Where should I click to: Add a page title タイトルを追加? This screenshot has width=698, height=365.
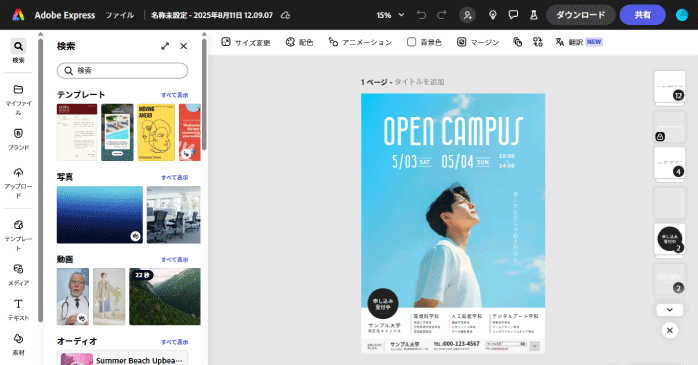(x=419, y=82)
